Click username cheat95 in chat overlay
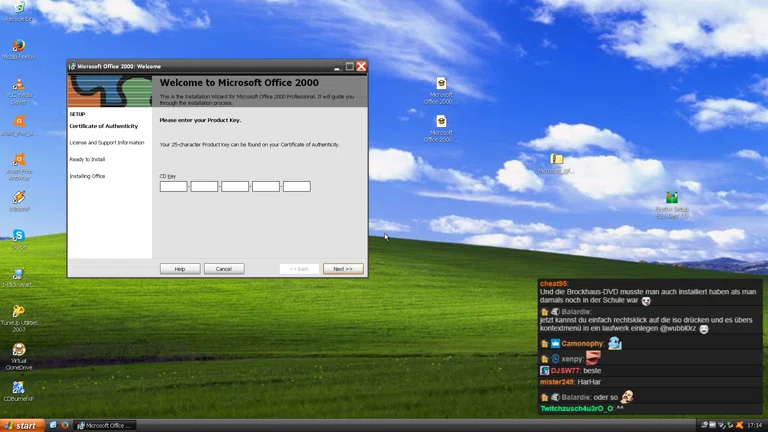 click(x=554, y=284)
